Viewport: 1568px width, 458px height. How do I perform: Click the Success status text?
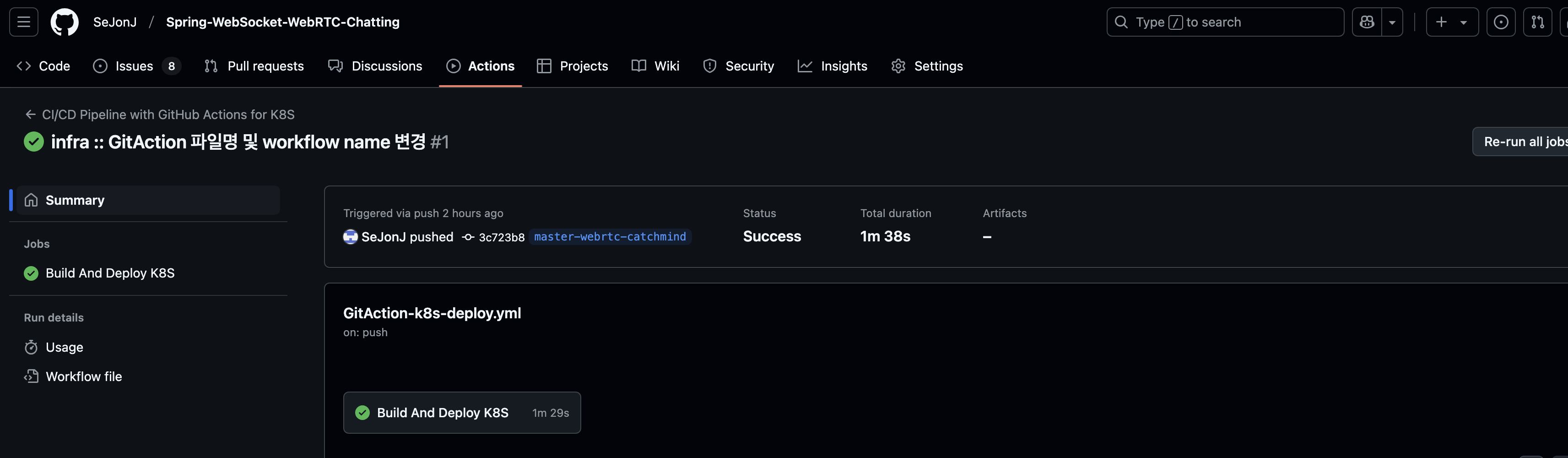tap(772, 236)
